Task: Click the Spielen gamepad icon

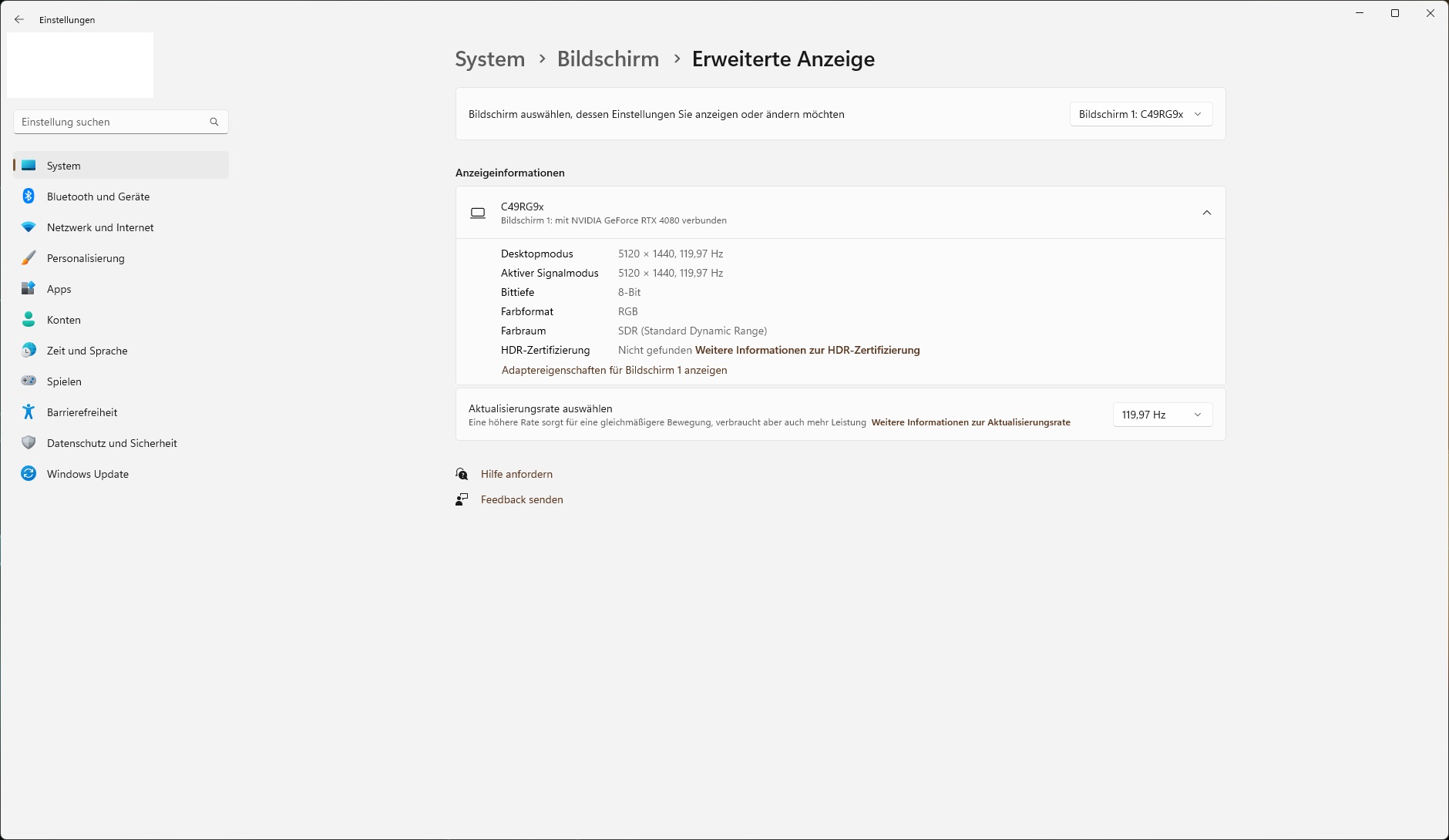Action: click(29, 381)
